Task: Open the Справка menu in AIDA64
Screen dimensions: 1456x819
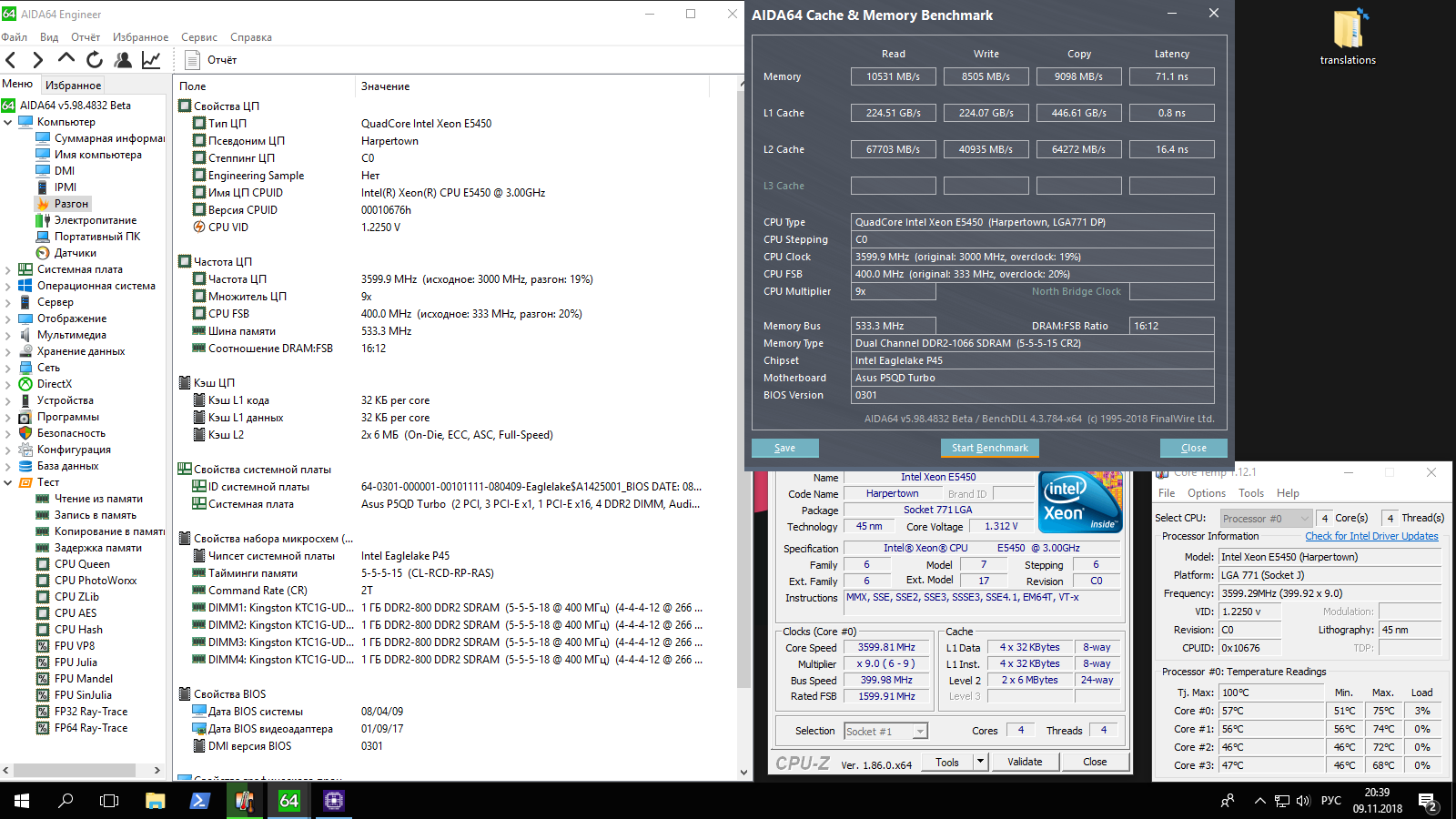Action: [x=251, y=37]
